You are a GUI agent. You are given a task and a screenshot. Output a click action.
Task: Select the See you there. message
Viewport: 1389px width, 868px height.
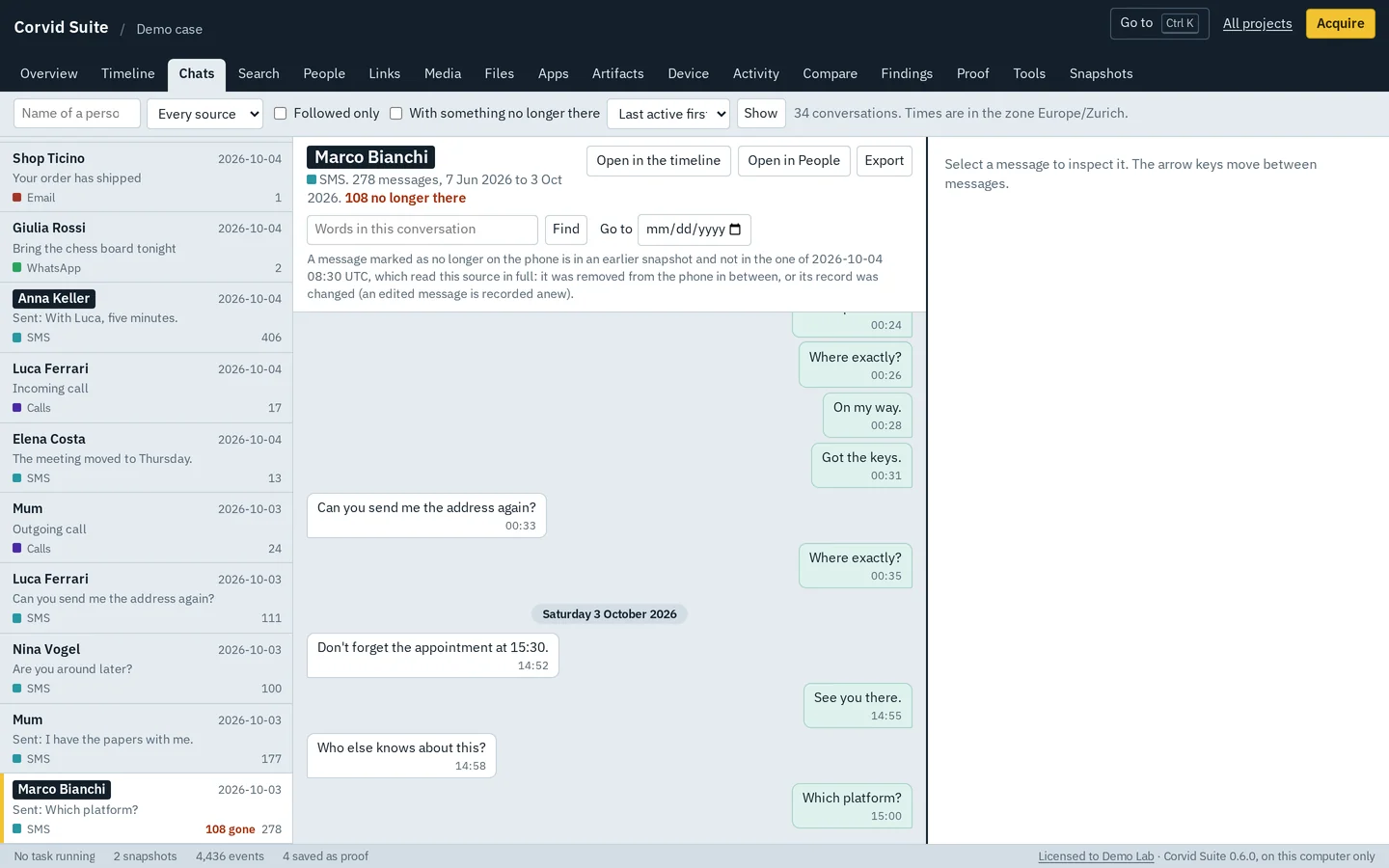[858, 706]
